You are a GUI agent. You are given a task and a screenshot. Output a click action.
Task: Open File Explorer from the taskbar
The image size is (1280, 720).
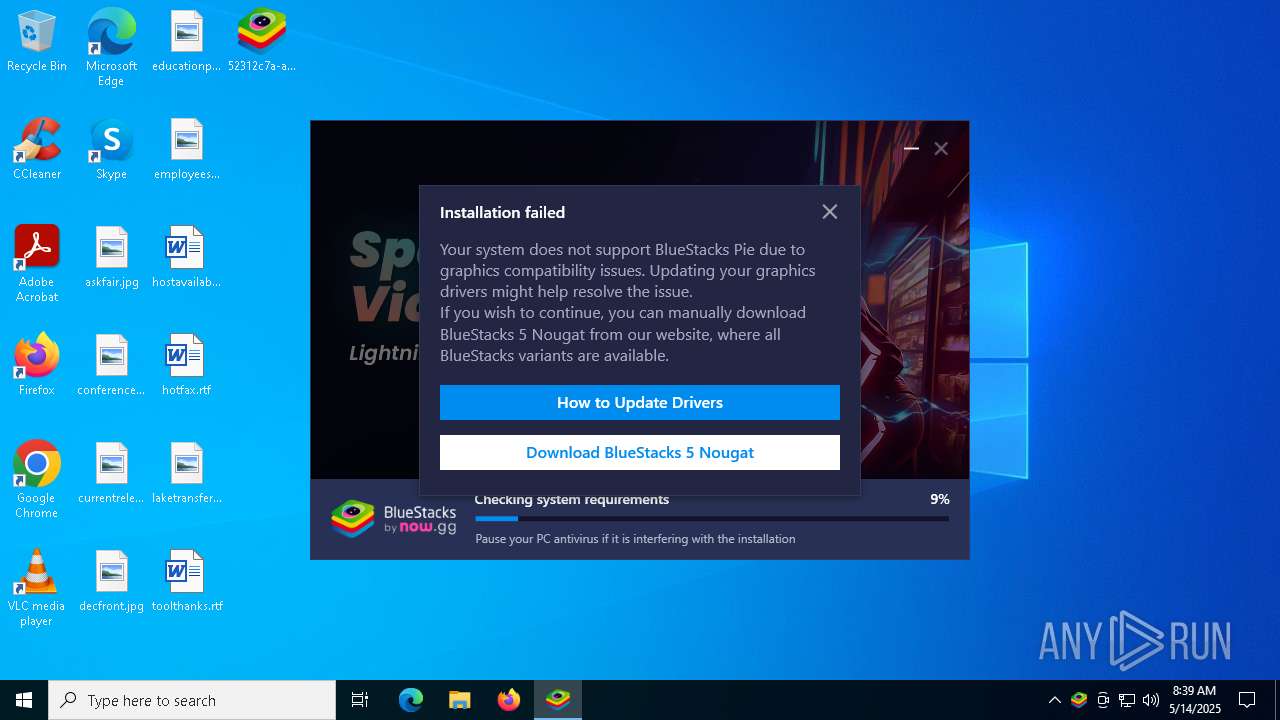point(459,700)
